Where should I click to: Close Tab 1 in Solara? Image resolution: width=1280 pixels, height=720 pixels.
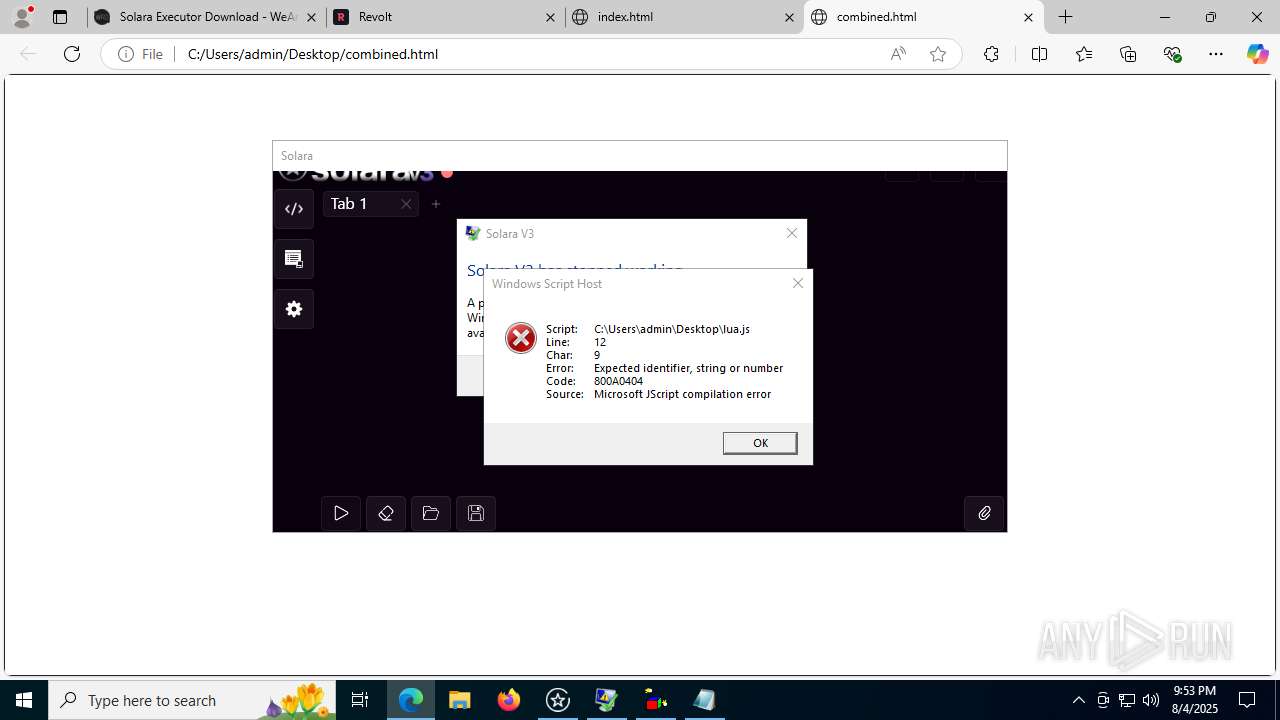pos(406,204)
